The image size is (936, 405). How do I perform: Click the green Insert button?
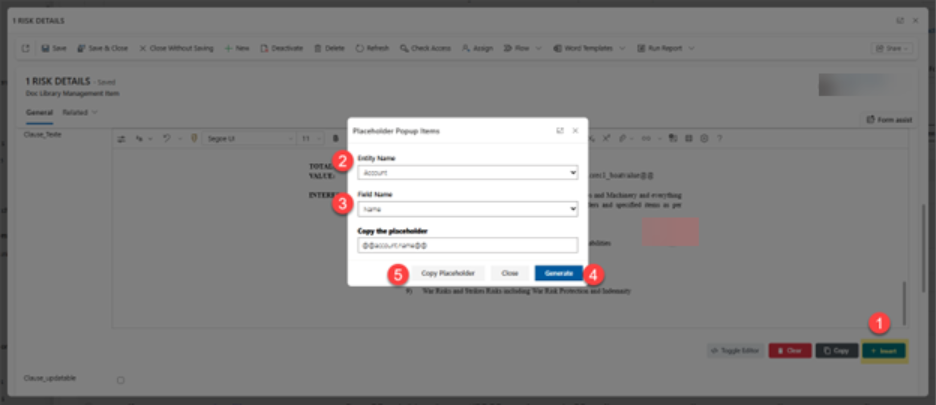884,351
